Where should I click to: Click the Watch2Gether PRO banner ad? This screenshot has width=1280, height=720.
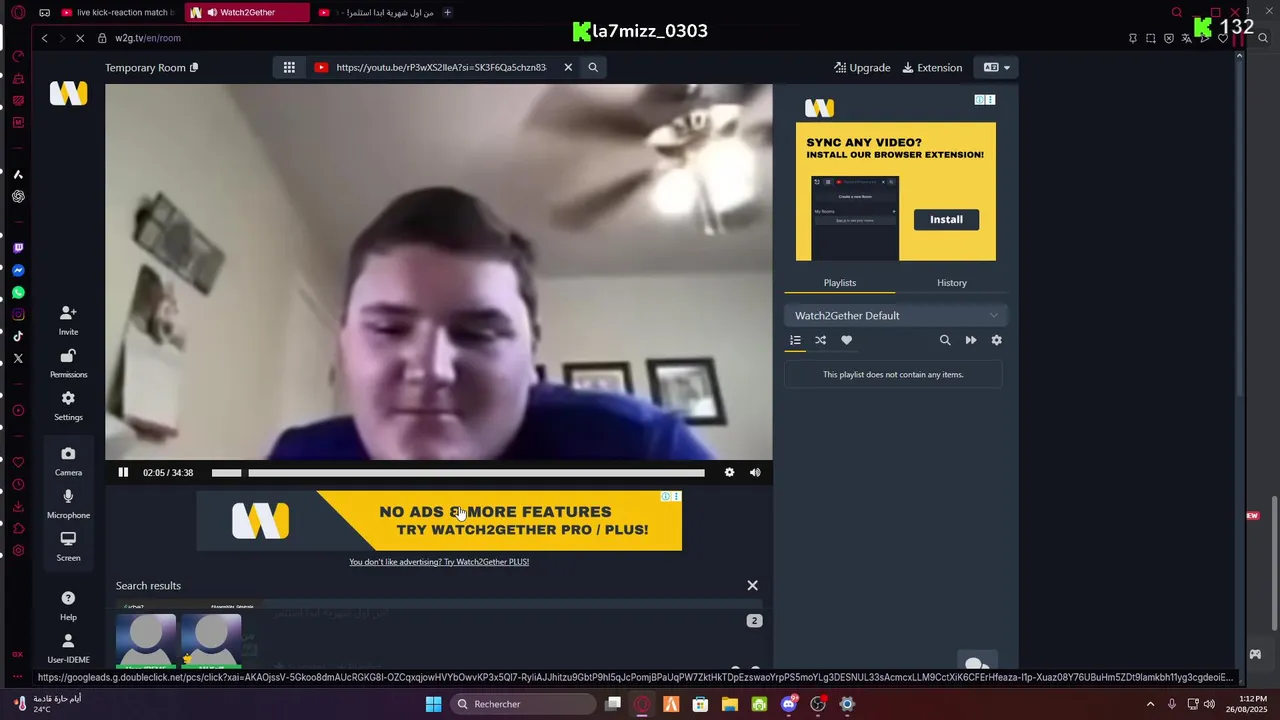tap(439, 520)
